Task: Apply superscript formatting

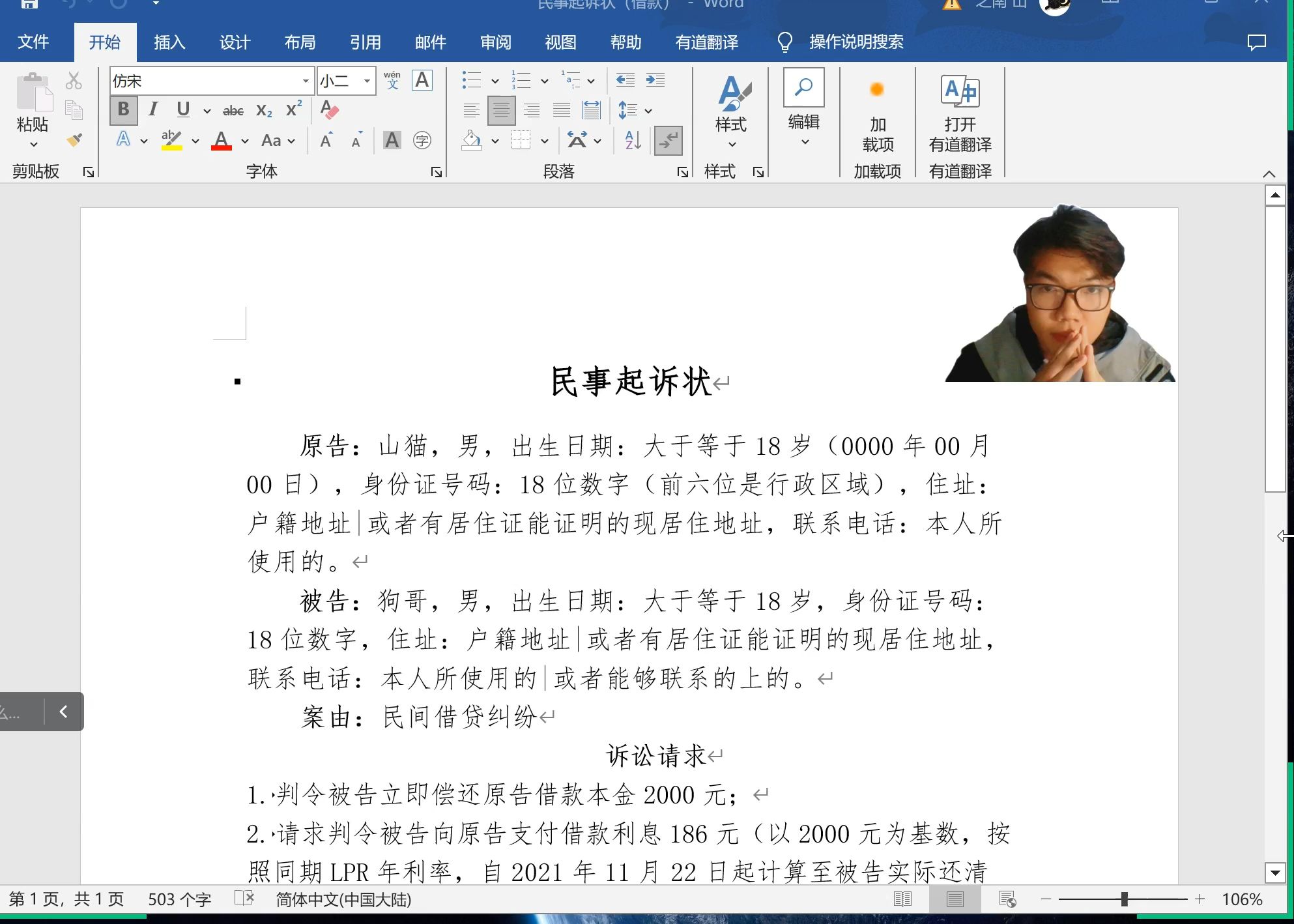Action: [294, 109]
